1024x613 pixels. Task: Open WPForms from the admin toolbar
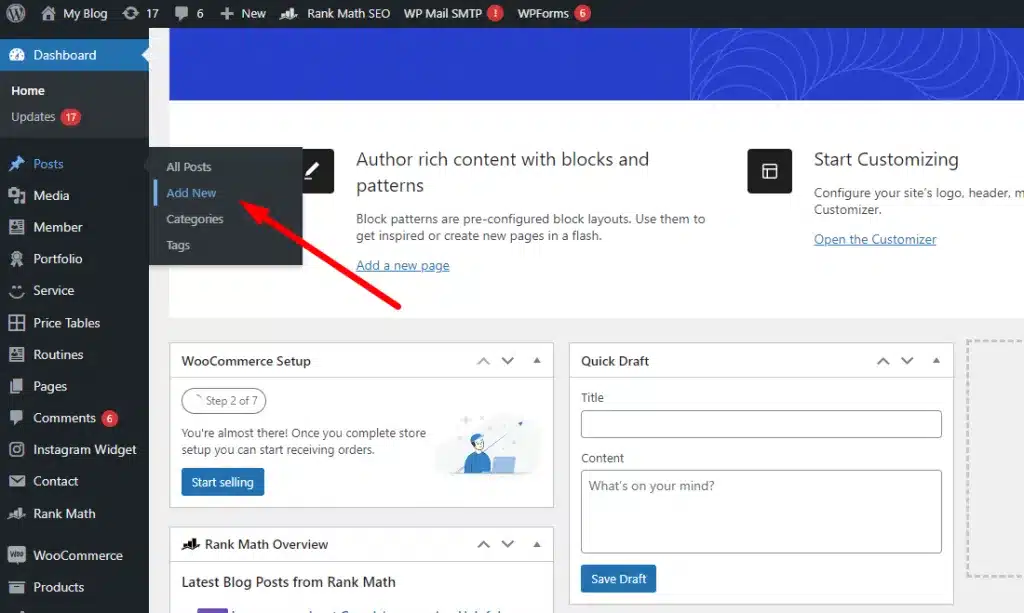[544, 13]
